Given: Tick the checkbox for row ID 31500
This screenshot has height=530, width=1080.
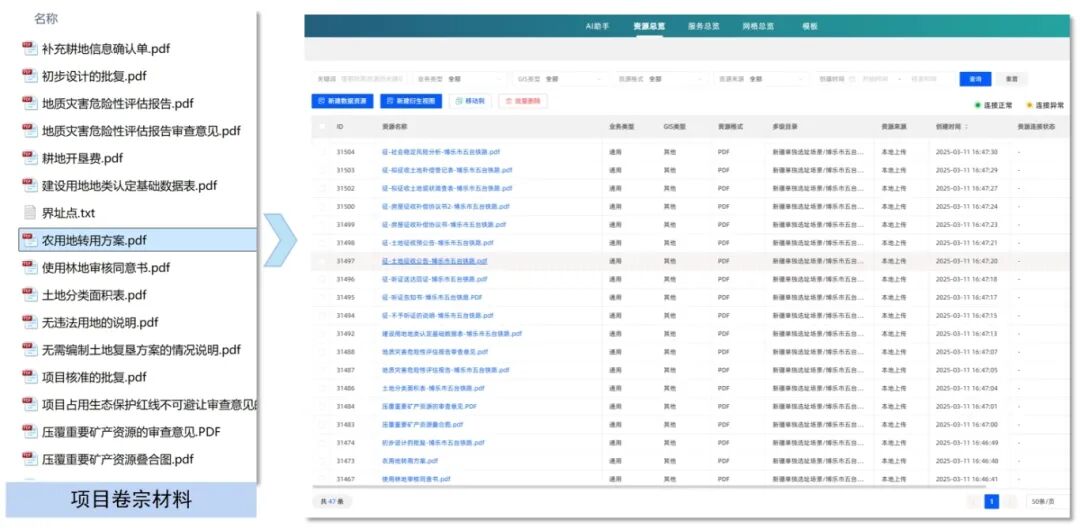Looking at the screenshot, I should 322,206.
